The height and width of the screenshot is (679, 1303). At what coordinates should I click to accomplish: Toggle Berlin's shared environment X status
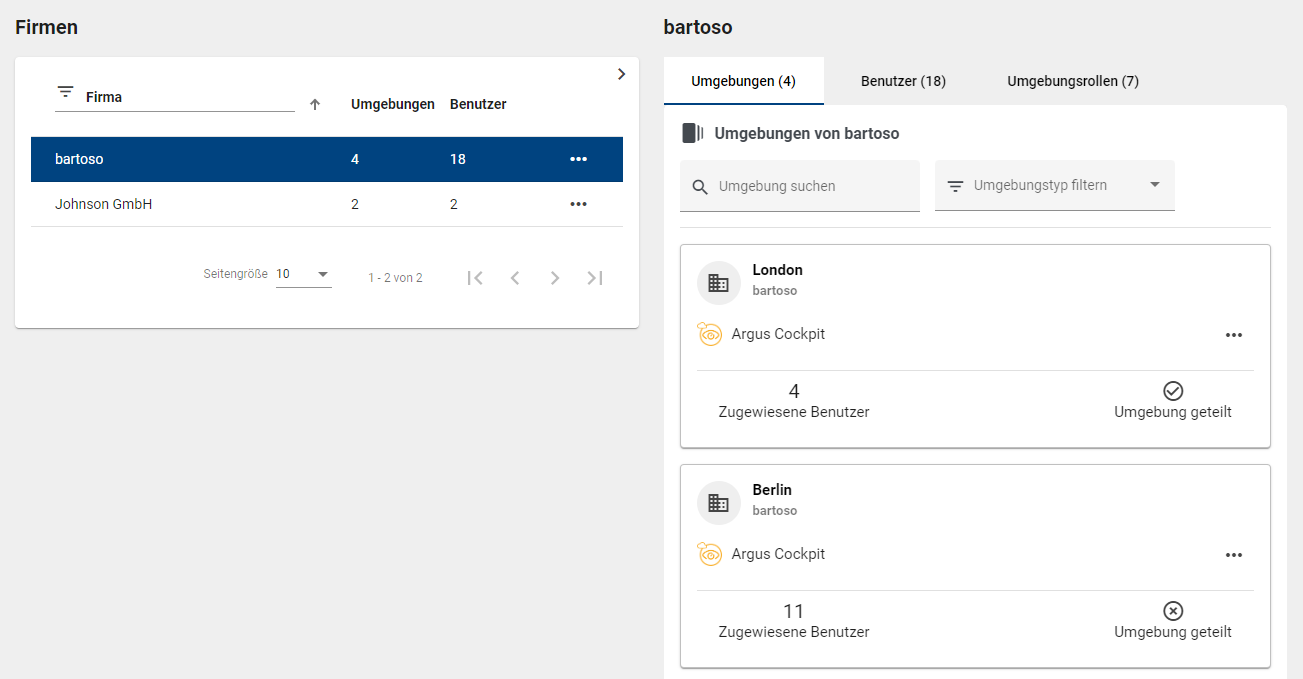(x=1173, y=611)
